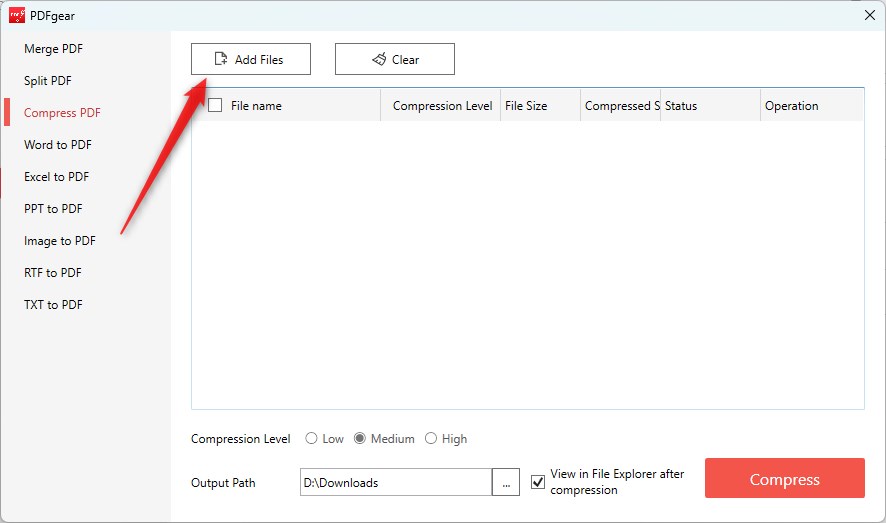
Task: Choose Excel to PDF option
Action: tap(57, 177)
